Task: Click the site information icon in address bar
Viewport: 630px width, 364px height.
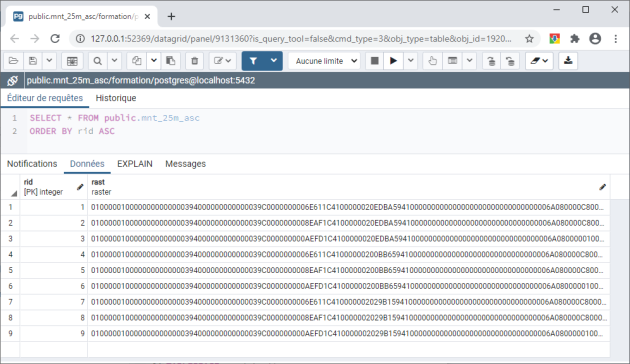Action: pos(80,39)
